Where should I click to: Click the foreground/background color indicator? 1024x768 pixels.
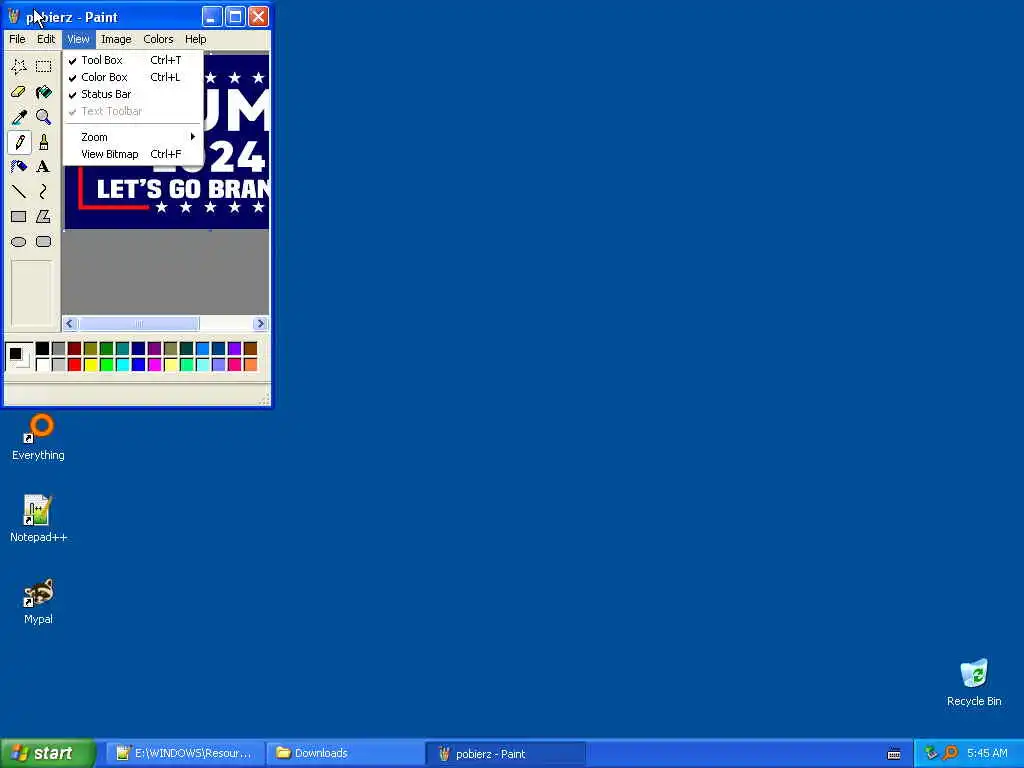pos(18,357)
